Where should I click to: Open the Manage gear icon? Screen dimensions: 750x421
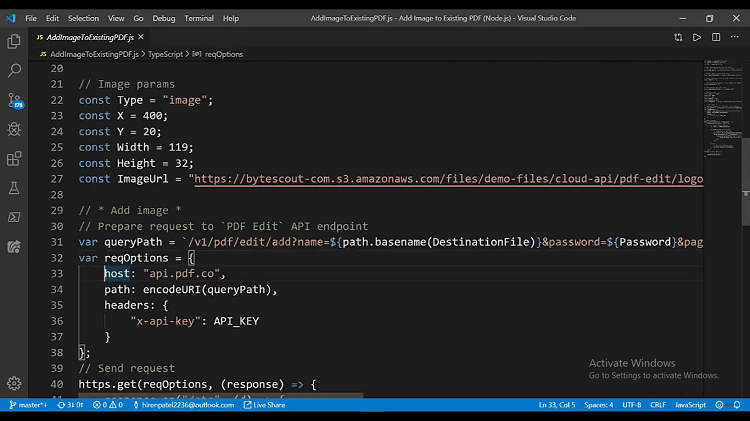click(14, 383)
